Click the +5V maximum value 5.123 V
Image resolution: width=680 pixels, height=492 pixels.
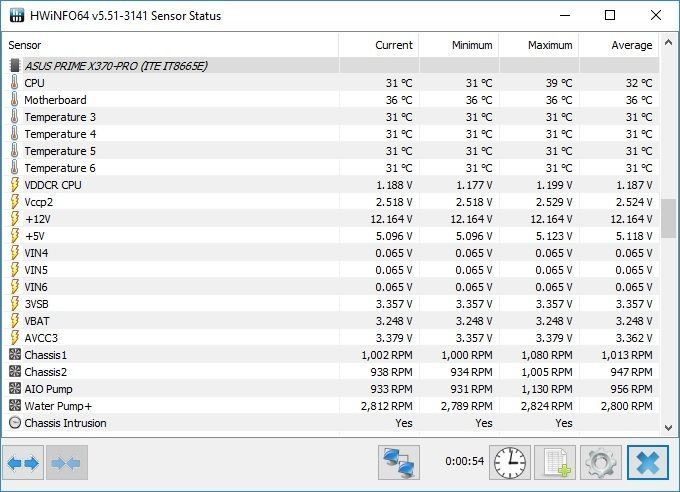pyautogui.click(x=554, y=236)
